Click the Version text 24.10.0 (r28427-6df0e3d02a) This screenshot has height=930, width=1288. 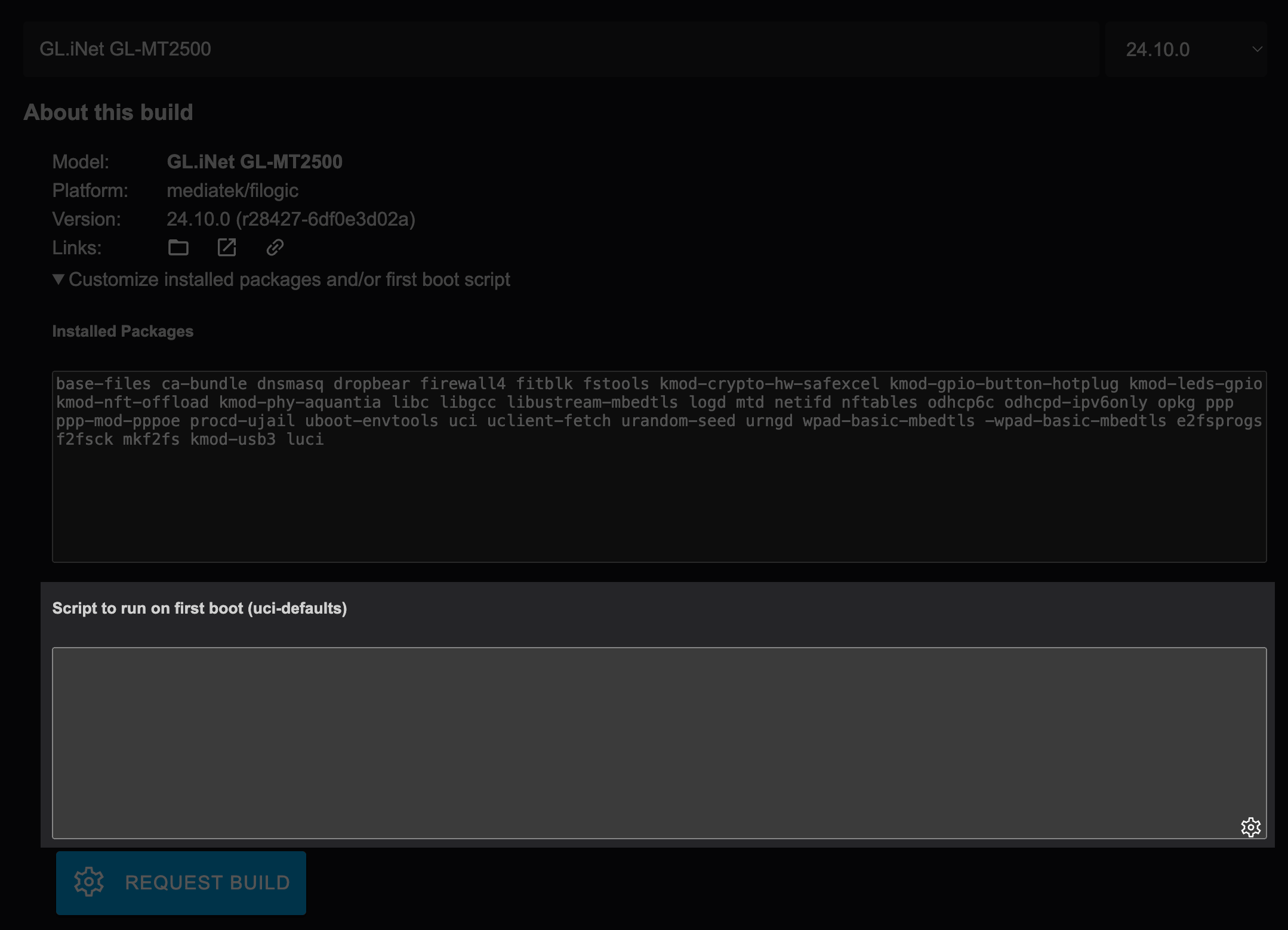291,218
